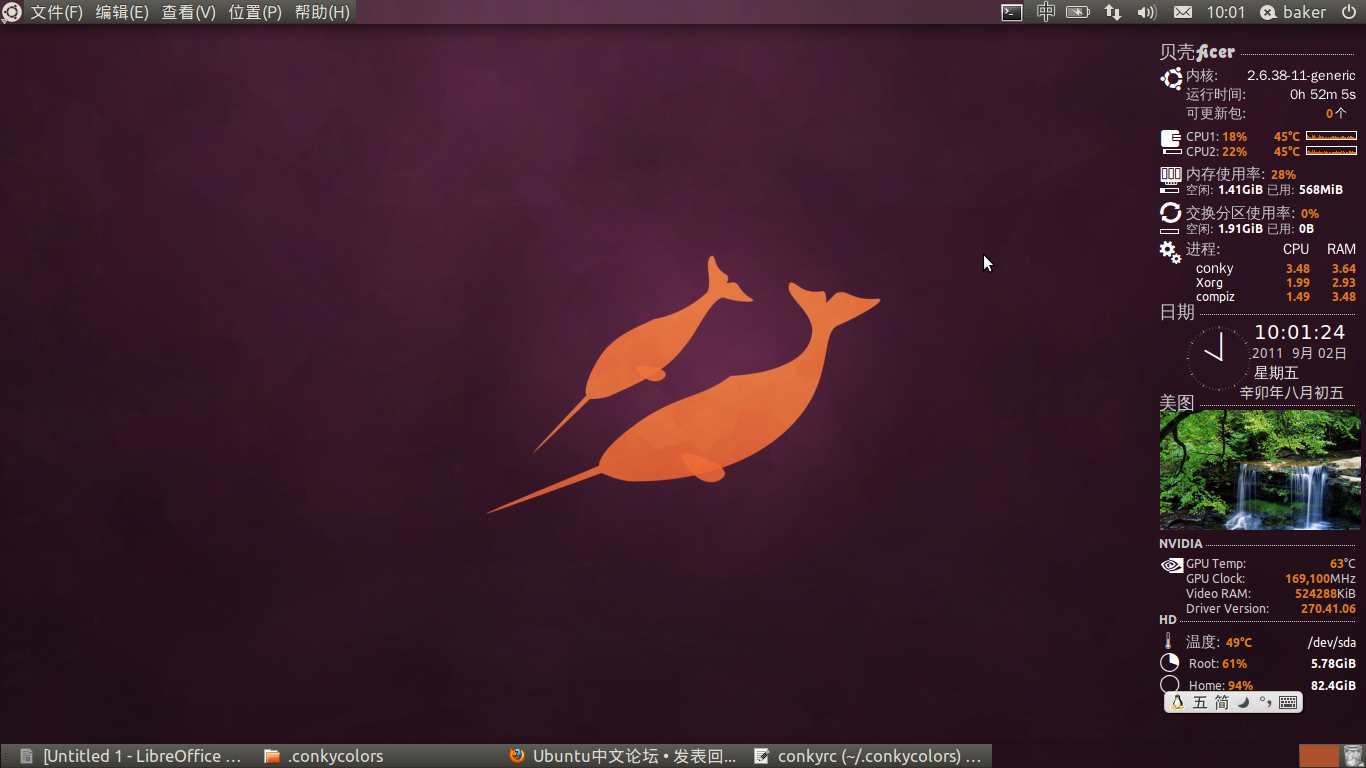The width and height of the screenshot is (1366, 768).
Task: Click the 交换分区使用率 label
Action: coord(1240,213)
